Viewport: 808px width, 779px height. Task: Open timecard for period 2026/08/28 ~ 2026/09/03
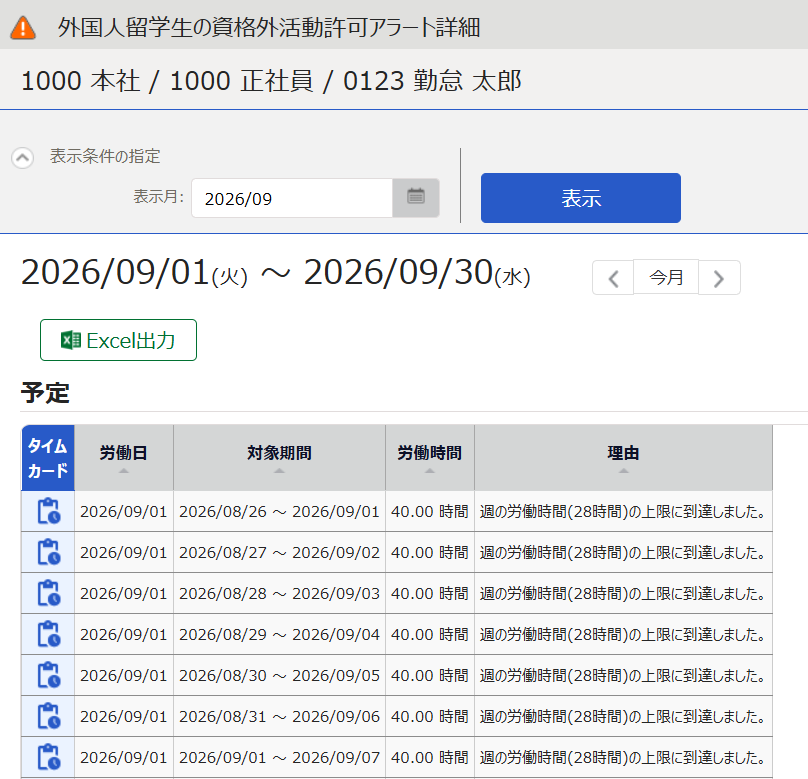[x=48, y=593]
